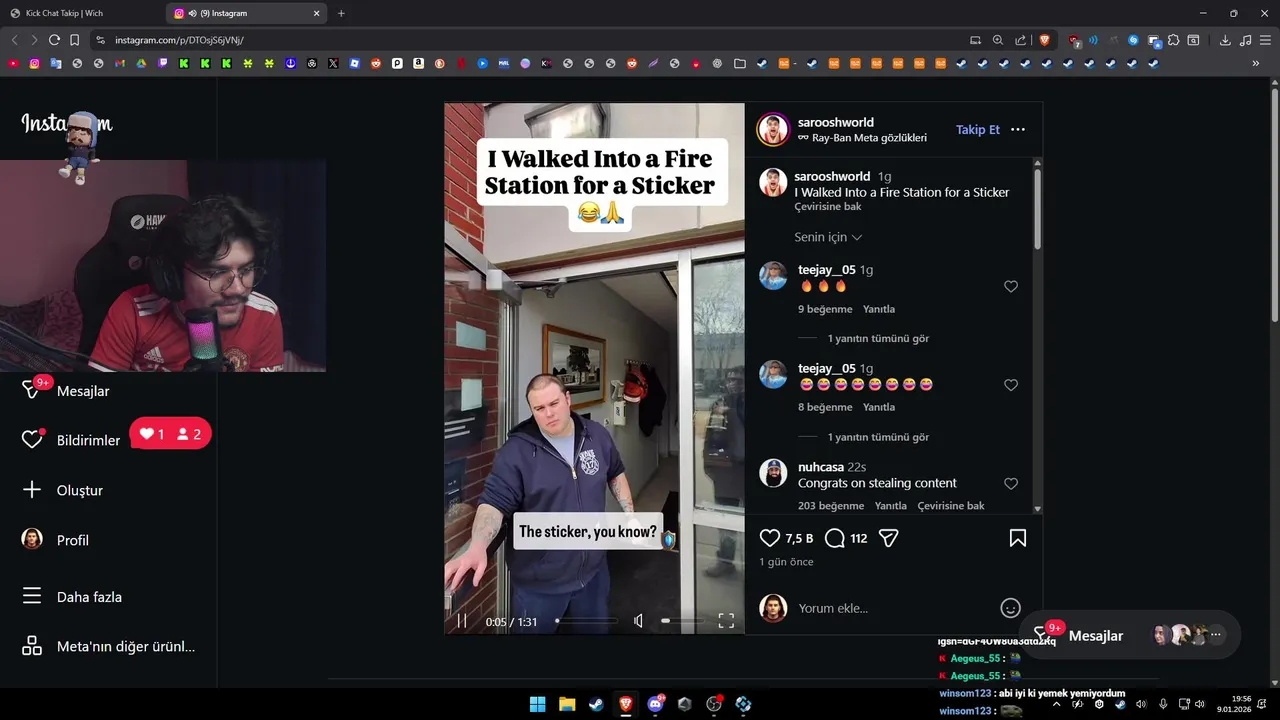Open Steam from the taskbar

596,704
